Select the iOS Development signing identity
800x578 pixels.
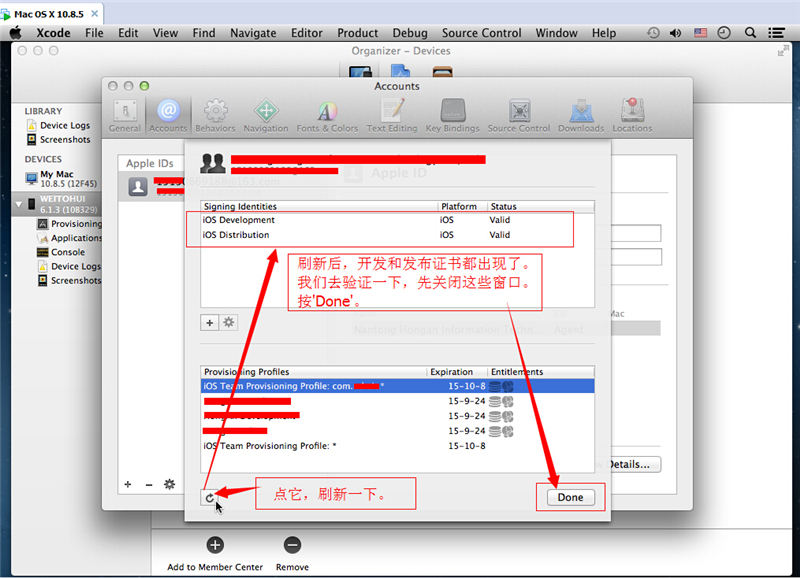tap(397, 220)
